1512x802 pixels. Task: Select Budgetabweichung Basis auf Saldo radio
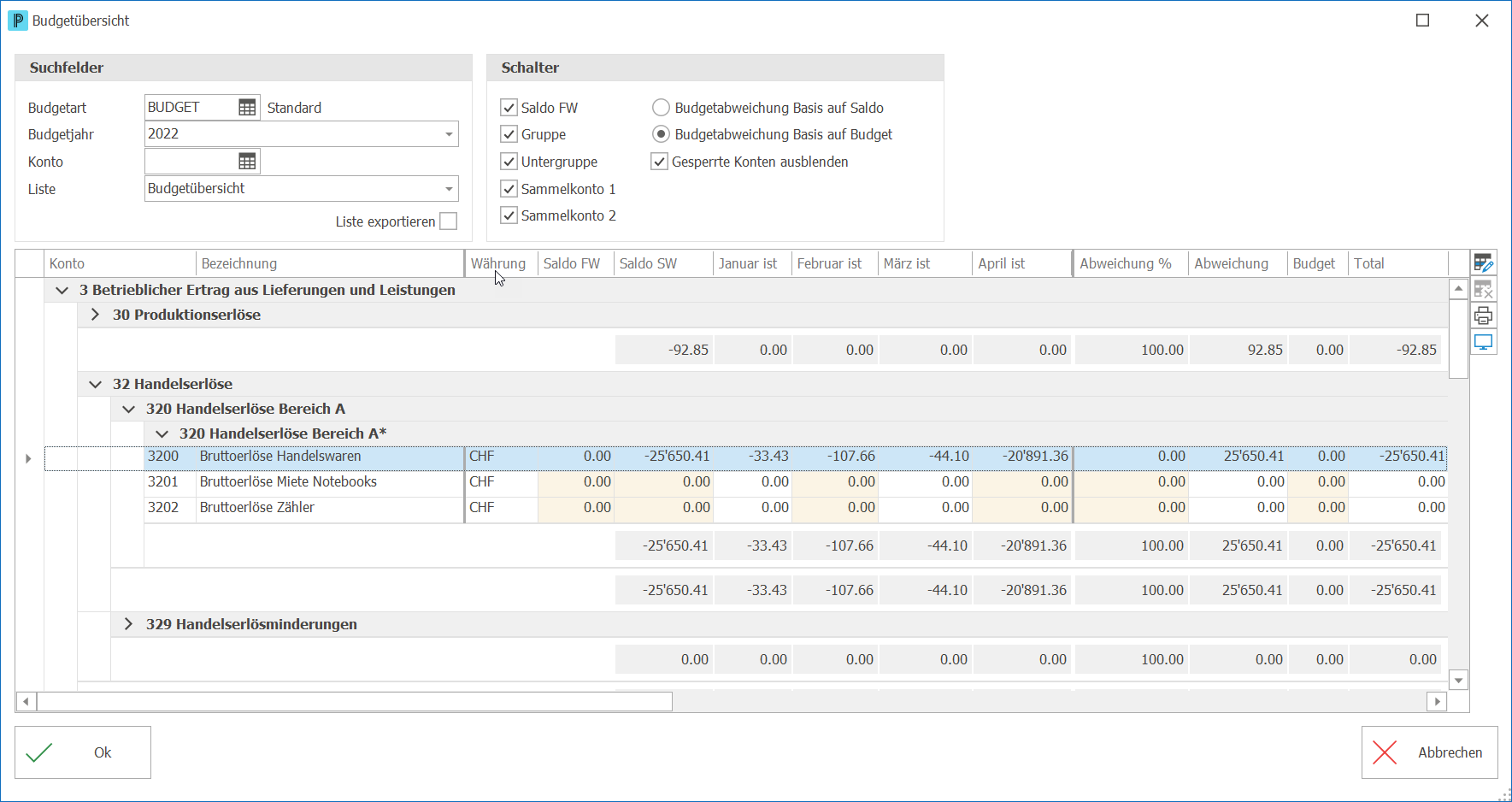point(661,108)
